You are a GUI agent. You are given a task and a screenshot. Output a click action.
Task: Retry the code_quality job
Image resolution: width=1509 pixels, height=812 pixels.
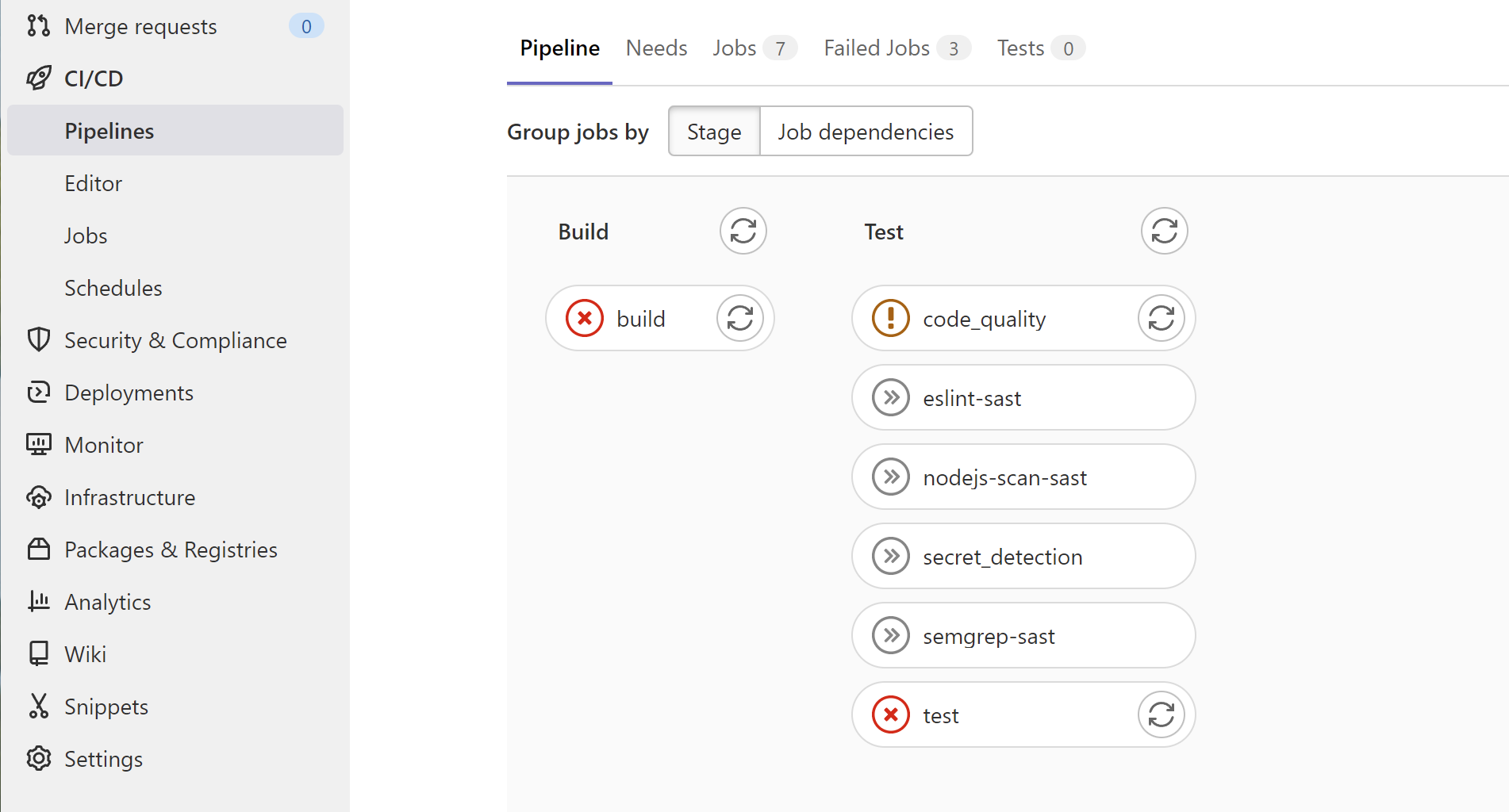coord(1161,318)
